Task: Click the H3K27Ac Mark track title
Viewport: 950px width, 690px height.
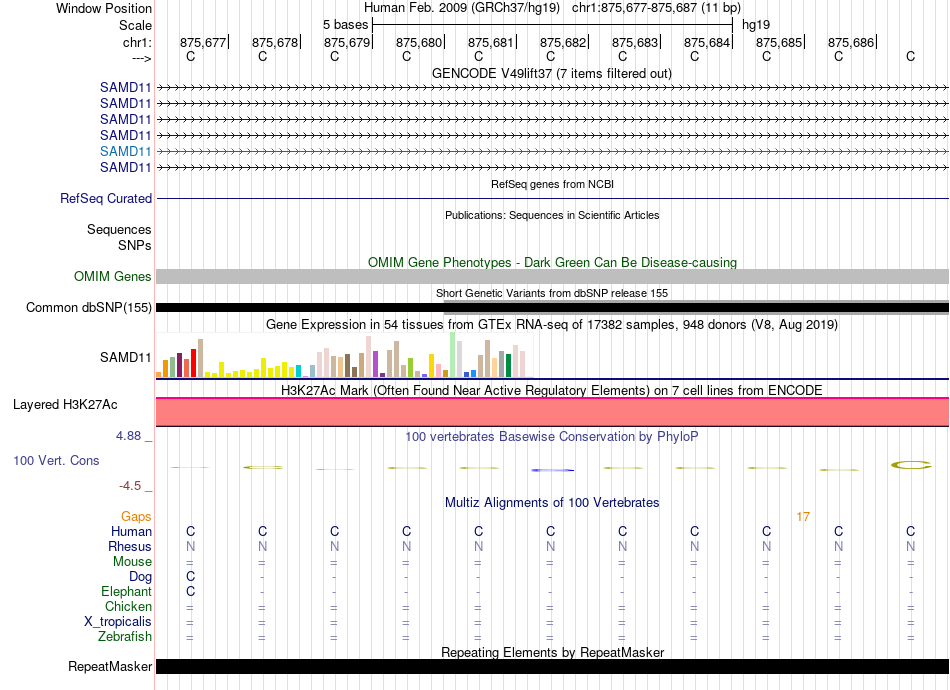Action: [552, 391]
